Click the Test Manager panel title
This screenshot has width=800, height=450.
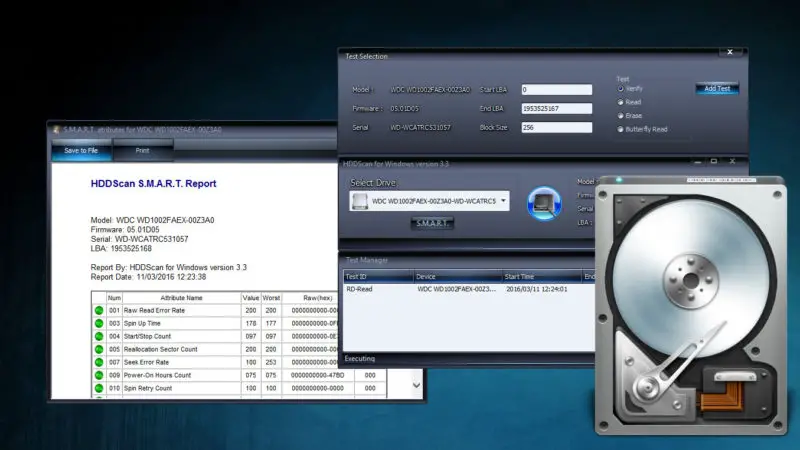pyautogui.click(x=367, y=260)
